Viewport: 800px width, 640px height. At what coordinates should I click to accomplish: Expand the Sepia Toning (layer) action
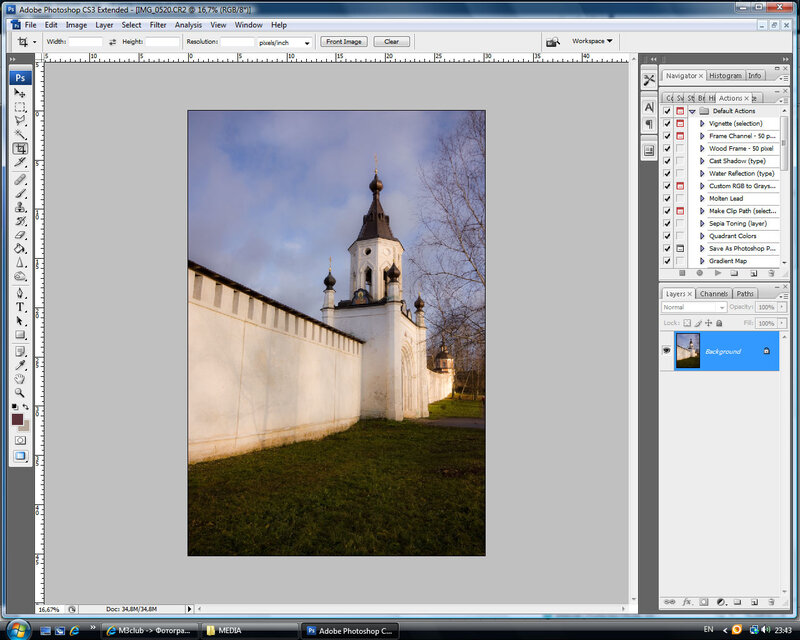[x=702, y=223]
